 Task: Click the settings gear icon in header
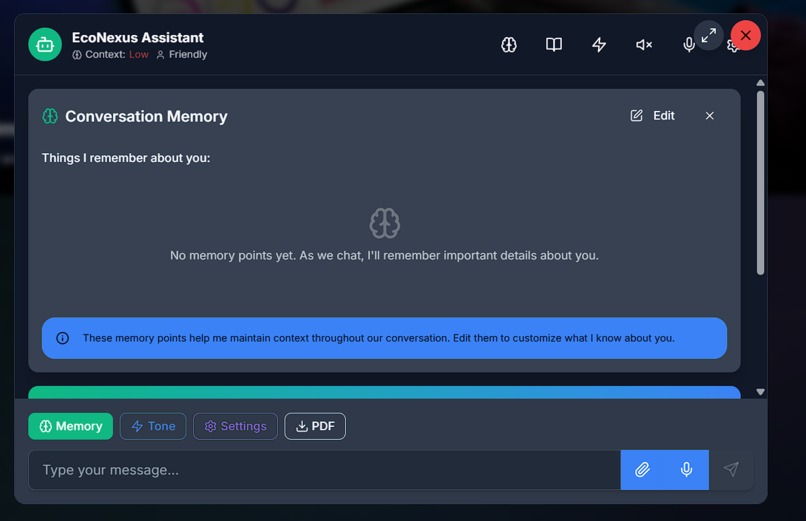pos(732,46)
